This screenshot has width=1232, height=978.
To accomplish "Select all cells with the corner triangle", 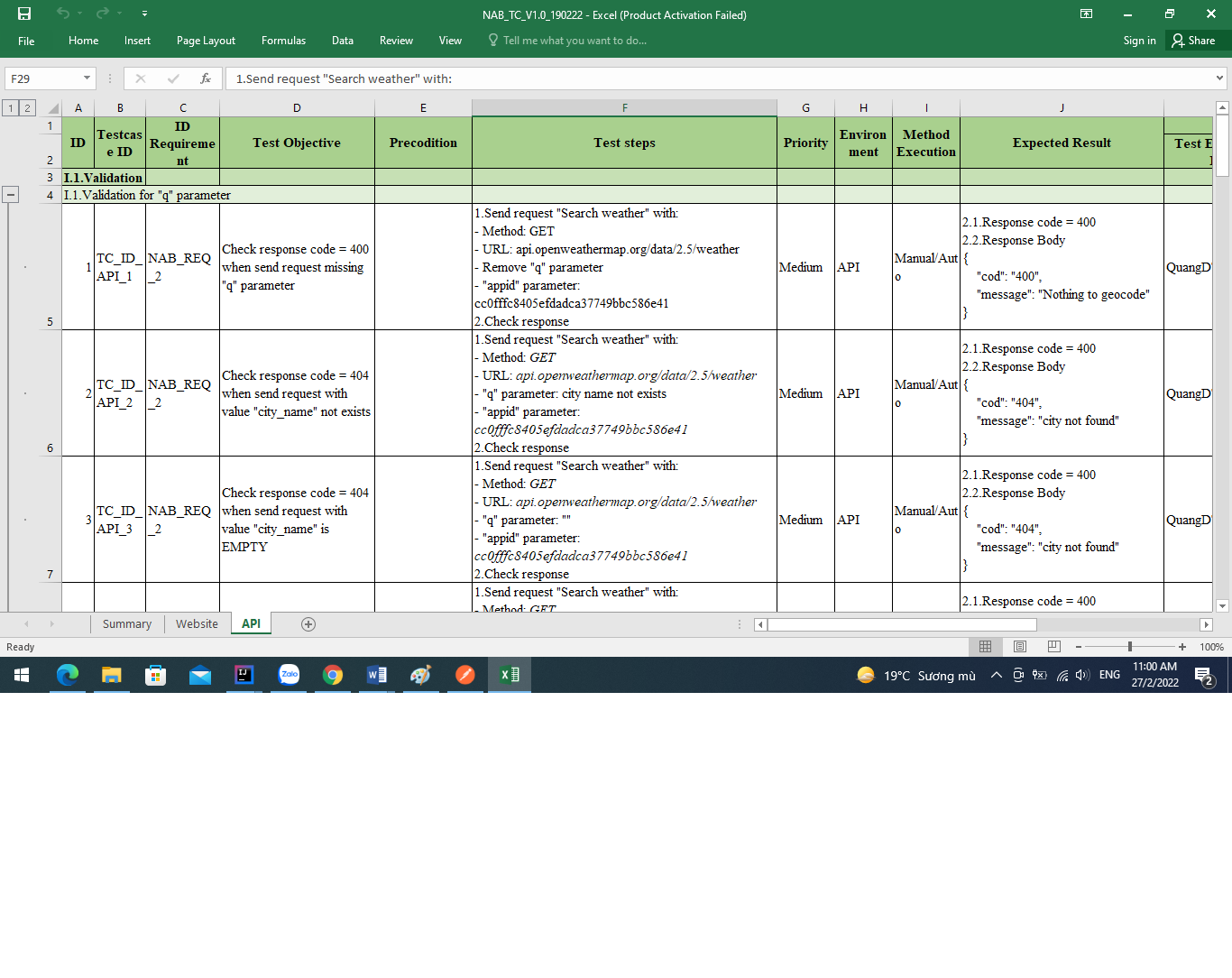I will pyautogui.click(x=52, y=107).
